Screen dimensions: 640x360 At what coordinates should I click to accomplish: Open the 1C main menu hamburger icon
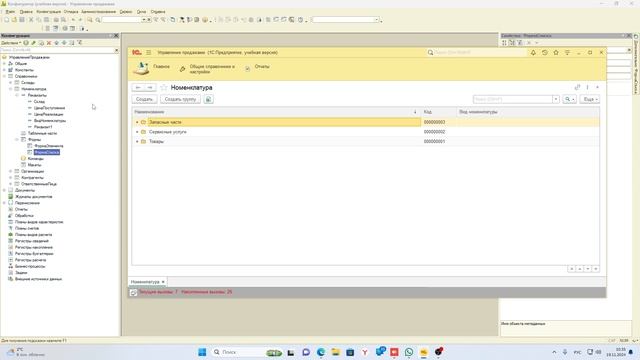pos(149,53)
